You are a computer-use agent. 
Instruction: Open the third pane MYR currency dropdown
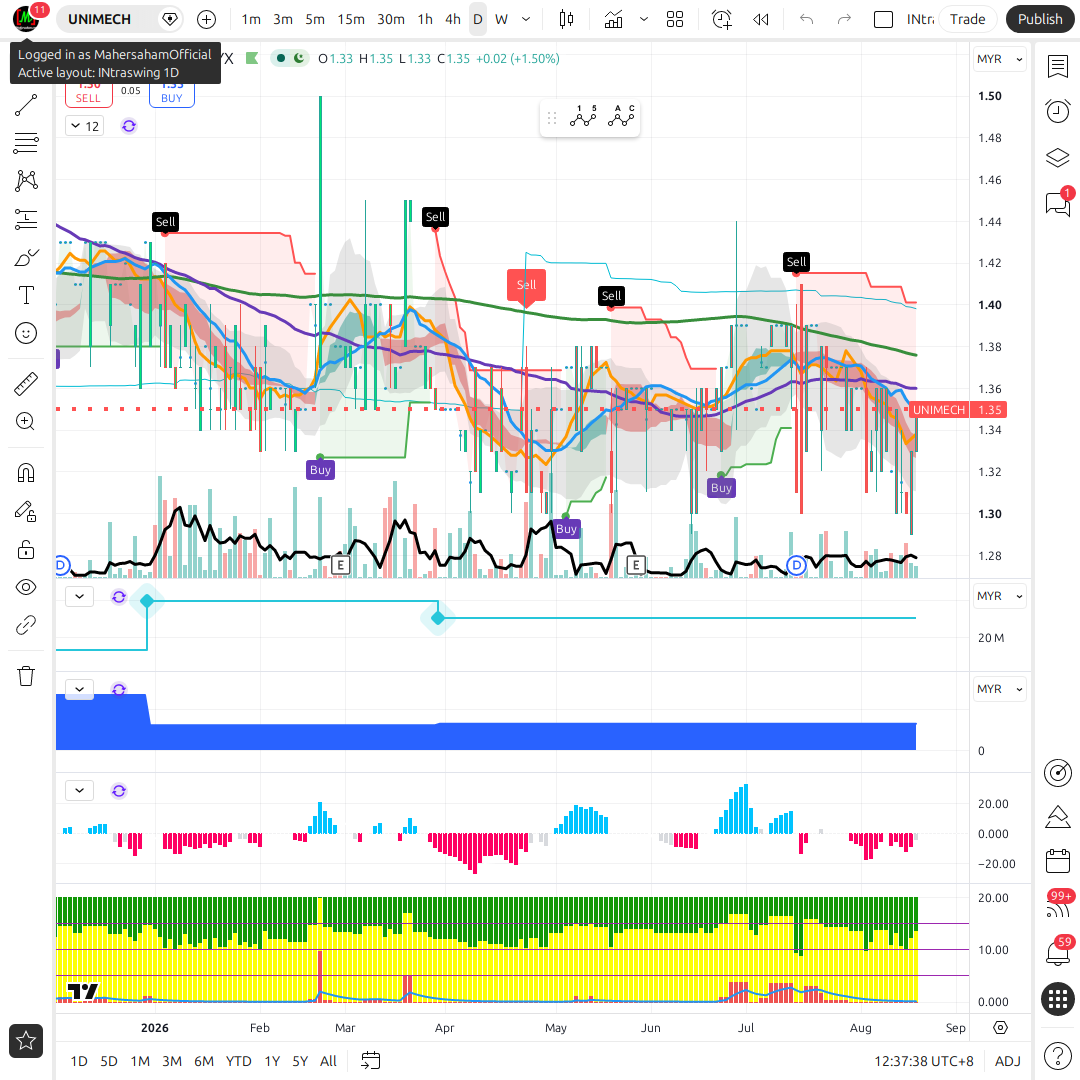tap(999, 689)
